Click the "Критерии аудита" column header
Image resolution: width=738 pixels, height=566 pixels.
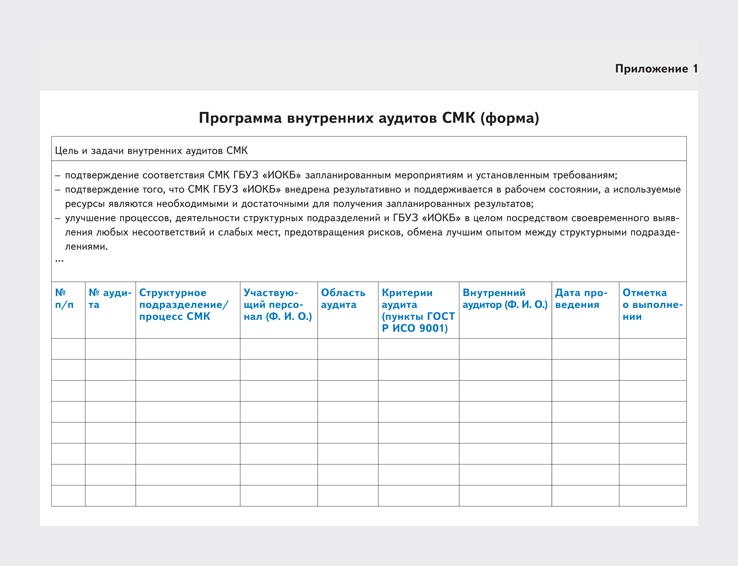pos(418,310)
